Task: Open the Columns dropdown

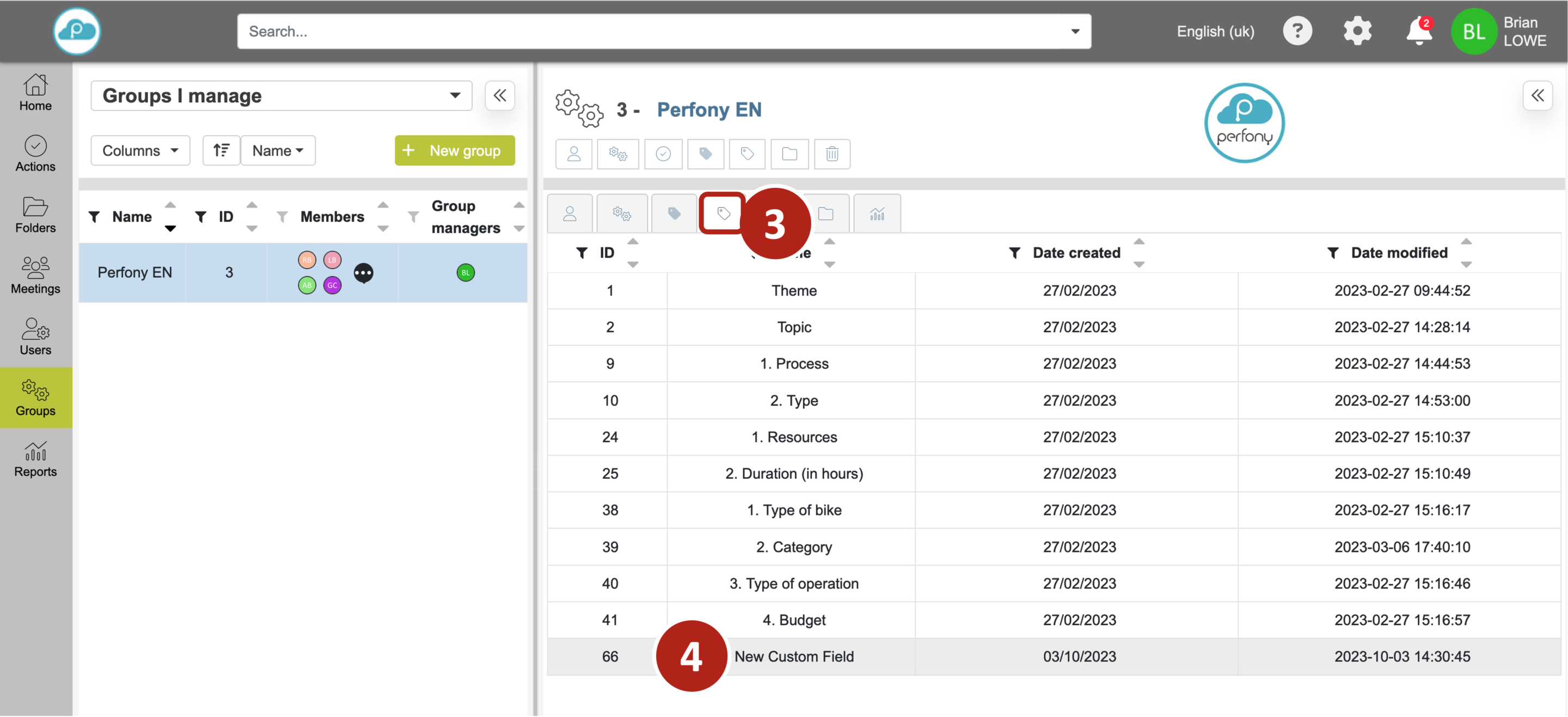Action: click(140, 150)
